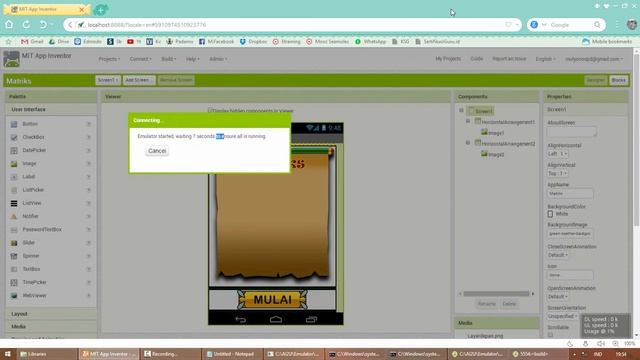The image size is (640, 360).
Task: Open the OpenScreenAnimation Default dropdown
Action: [558, 297]
